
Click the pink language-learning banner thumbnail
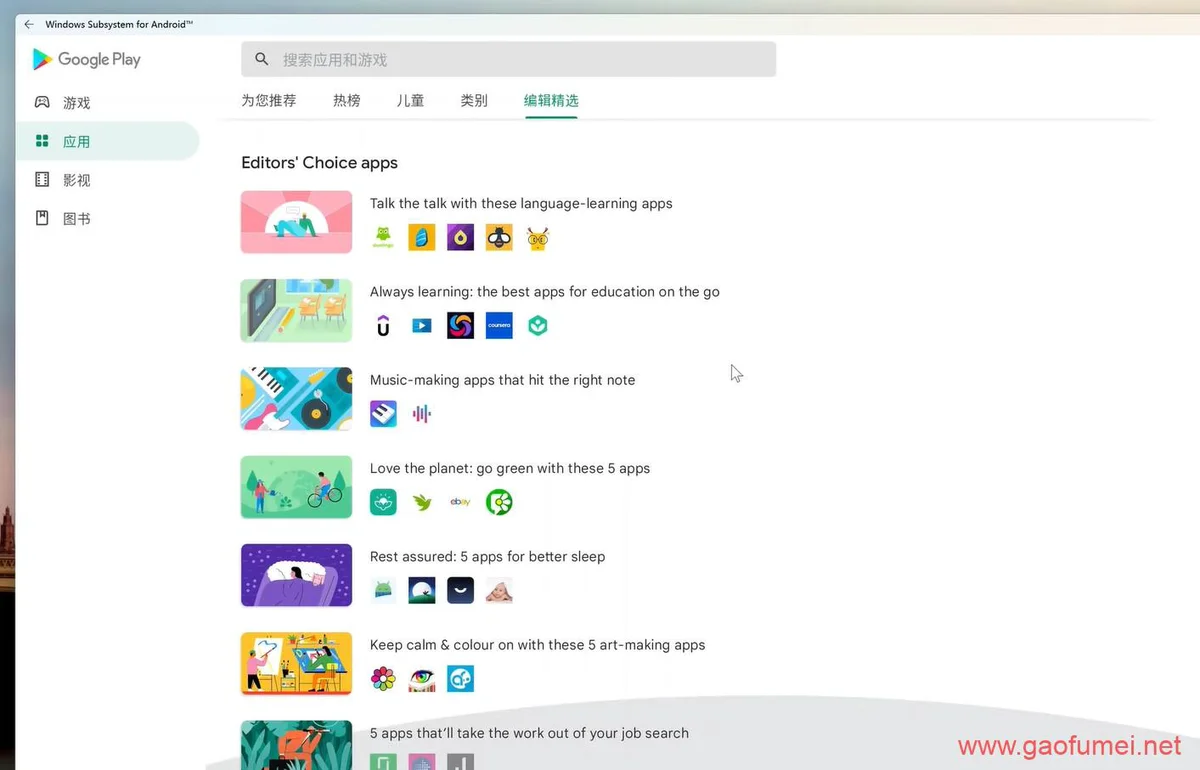(296, 222)
